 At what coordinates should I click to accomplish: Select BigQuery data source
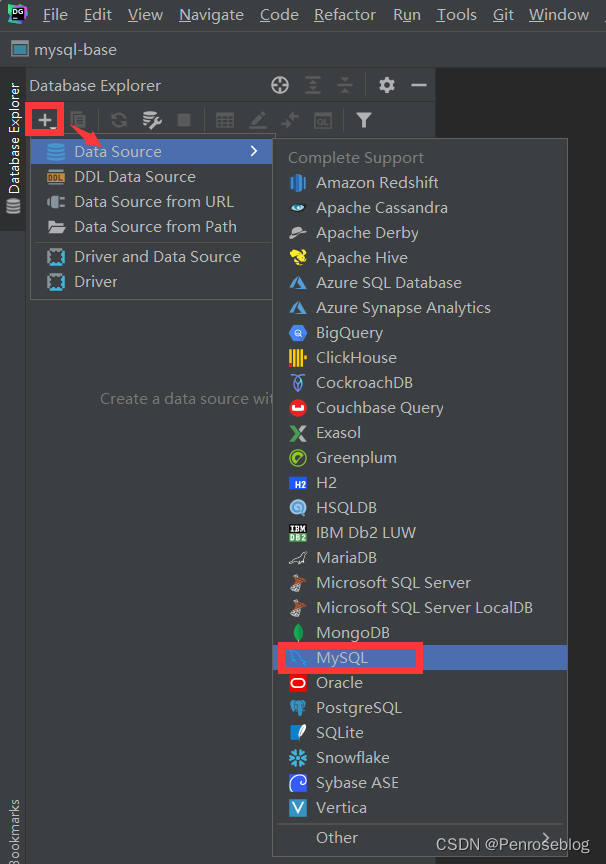[x=420, y=333]
